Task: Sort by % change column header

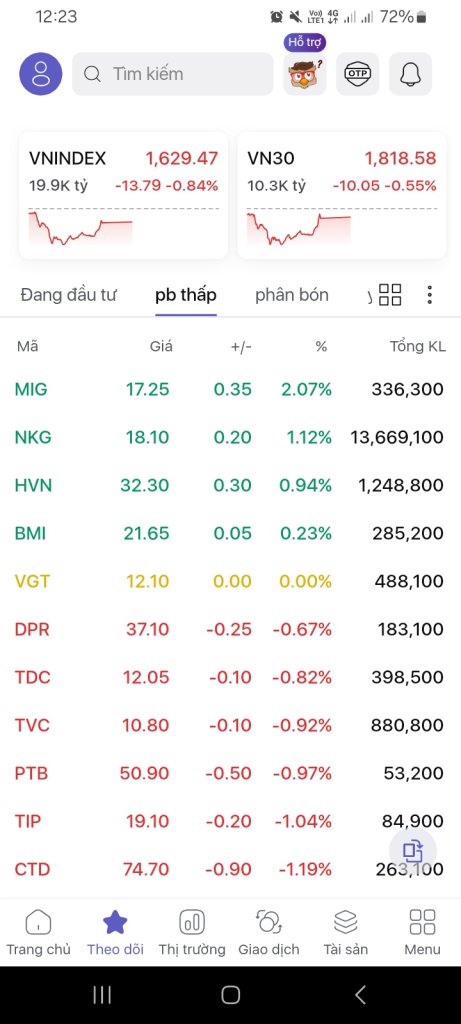Action: pos(321,347)
